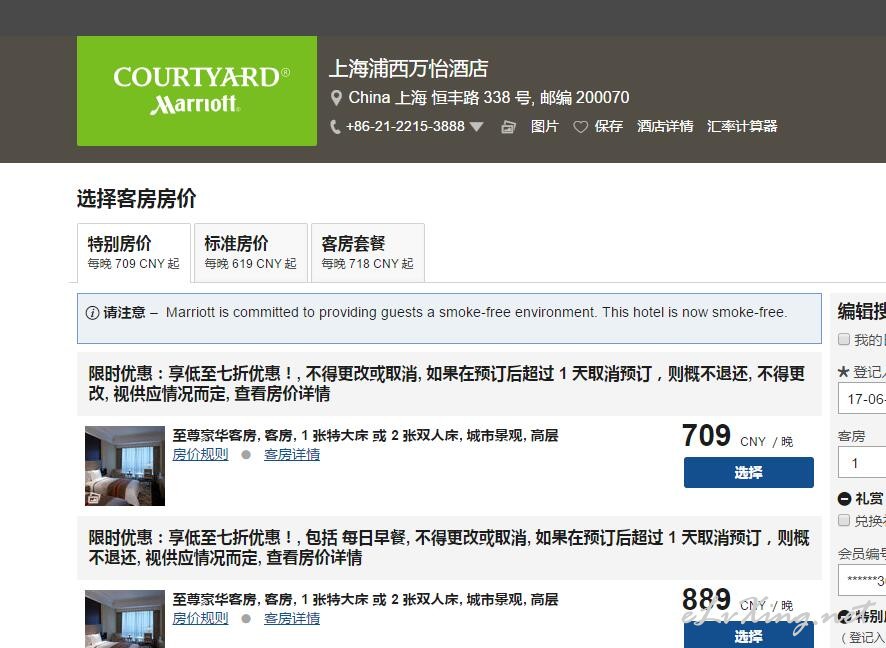Screen dimensions: 886x648
Task: Click the 保存 save link
Action: coord(609,126)
